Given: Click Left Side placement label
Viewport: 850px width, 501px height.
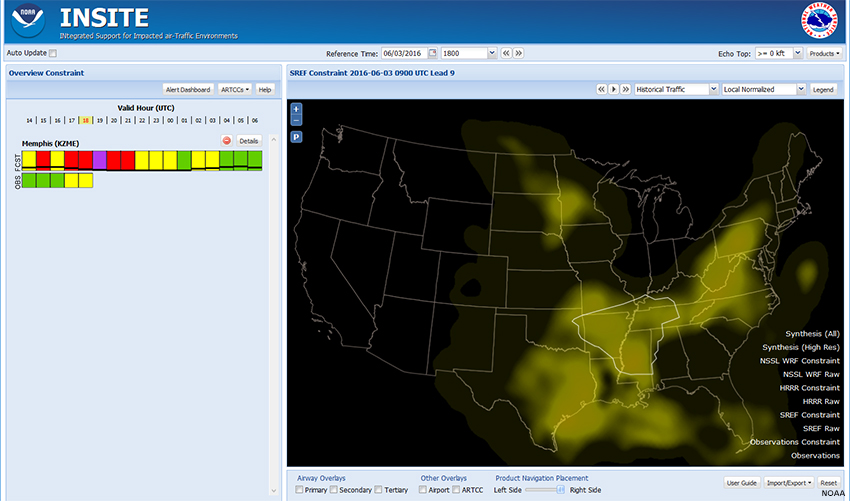Looking at the screenshot, I should tap(507, 490).
